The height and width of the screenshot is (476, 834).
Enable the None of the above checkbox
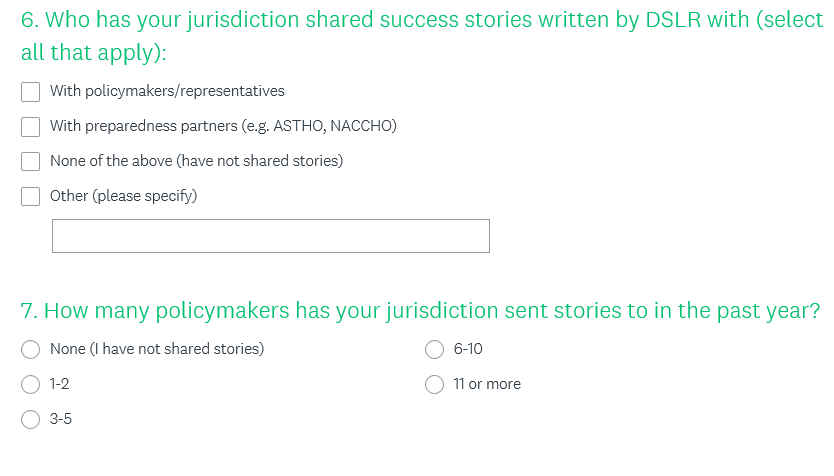[31, 161]
